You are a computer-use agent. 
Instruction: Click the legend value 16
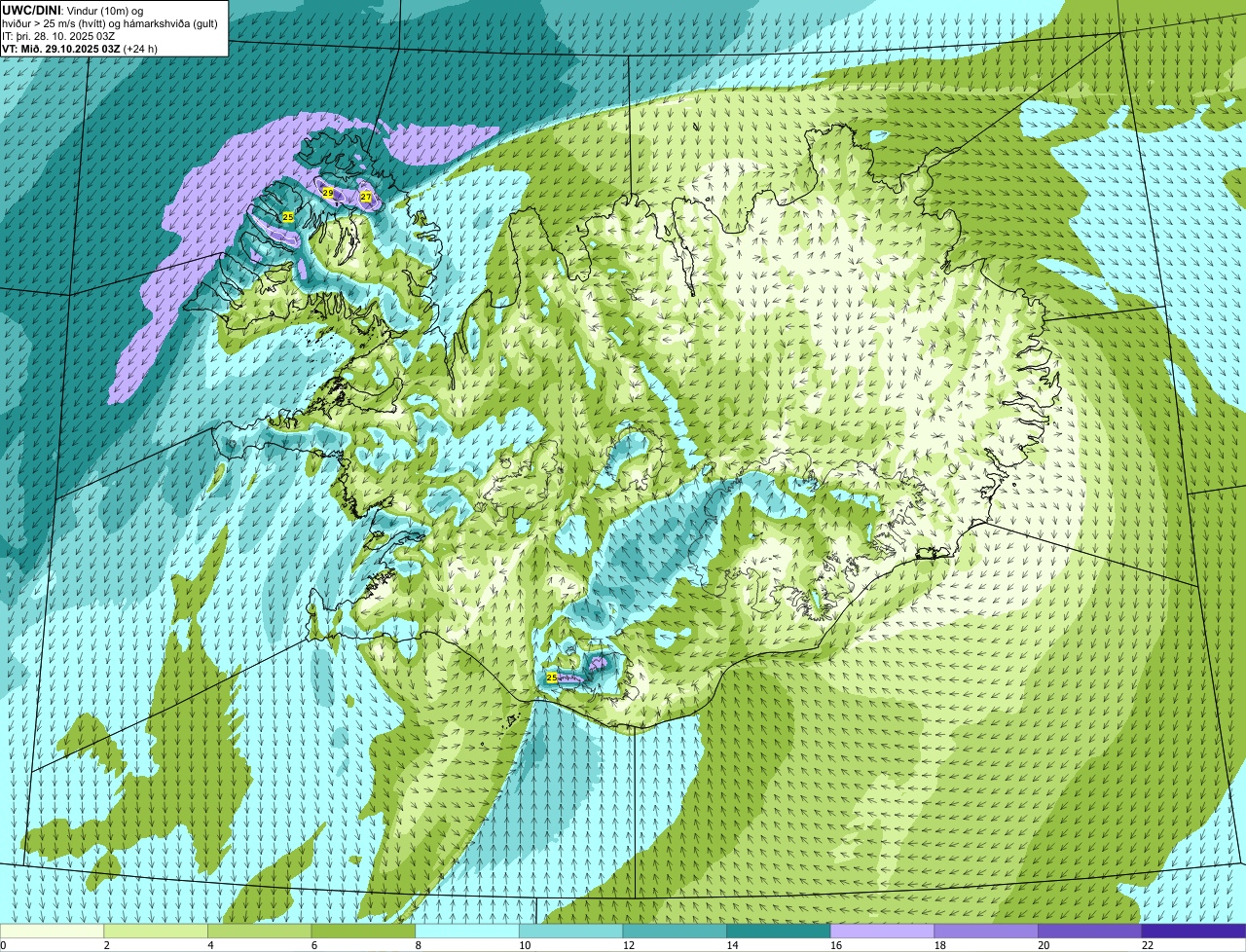coord(836,945)
